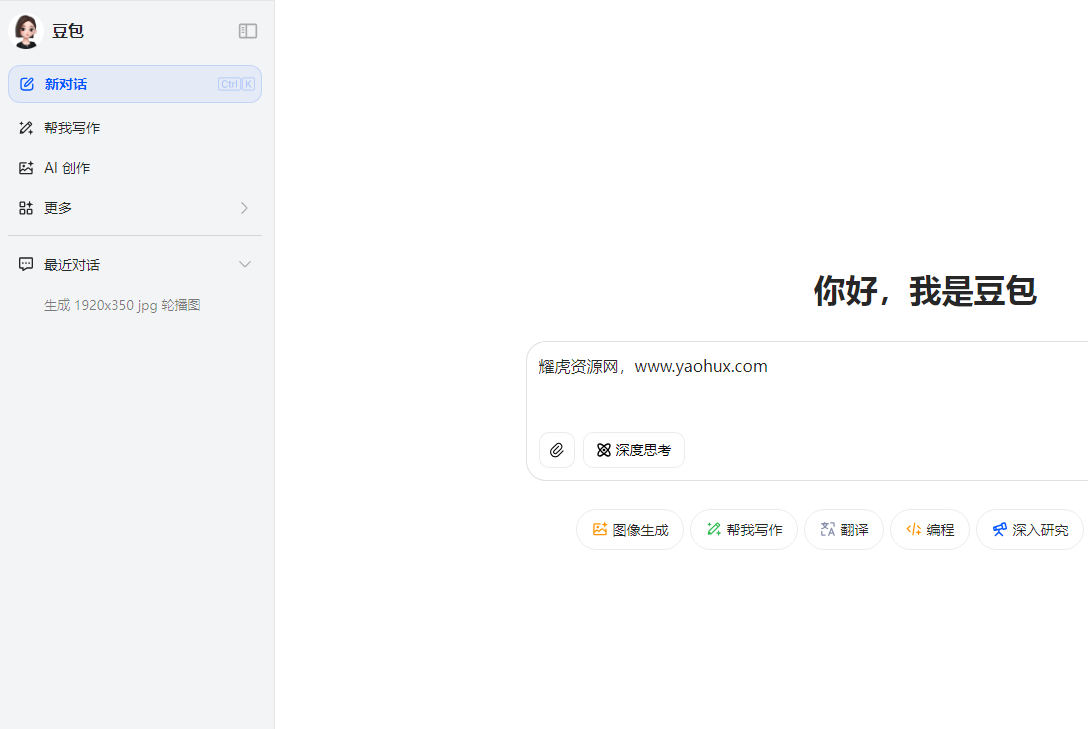The width and height of the screenshot is (1088, 729).
Task: Click the AI 创作 image icon
Action: (26, 168)
